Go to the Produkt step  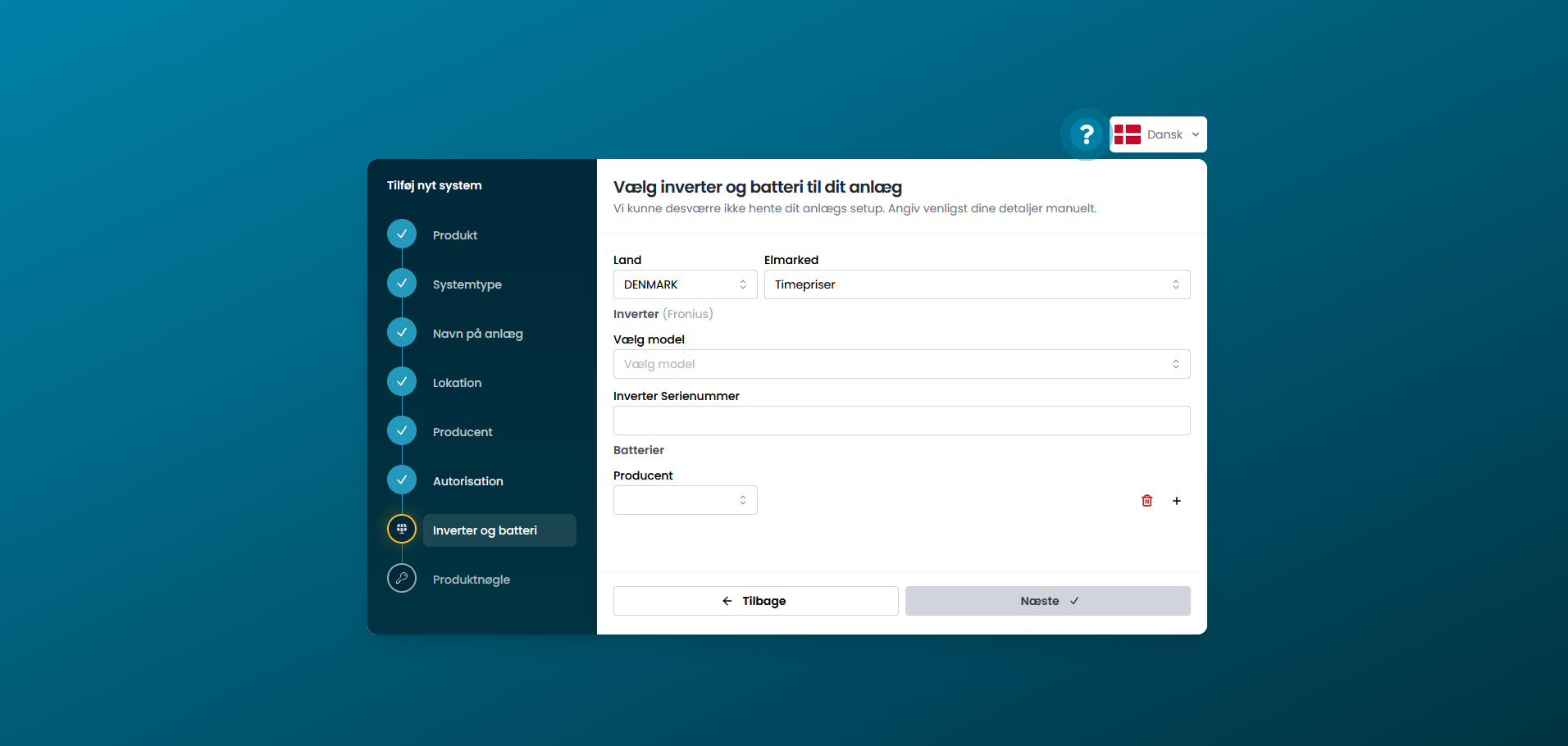click(455, 235)
